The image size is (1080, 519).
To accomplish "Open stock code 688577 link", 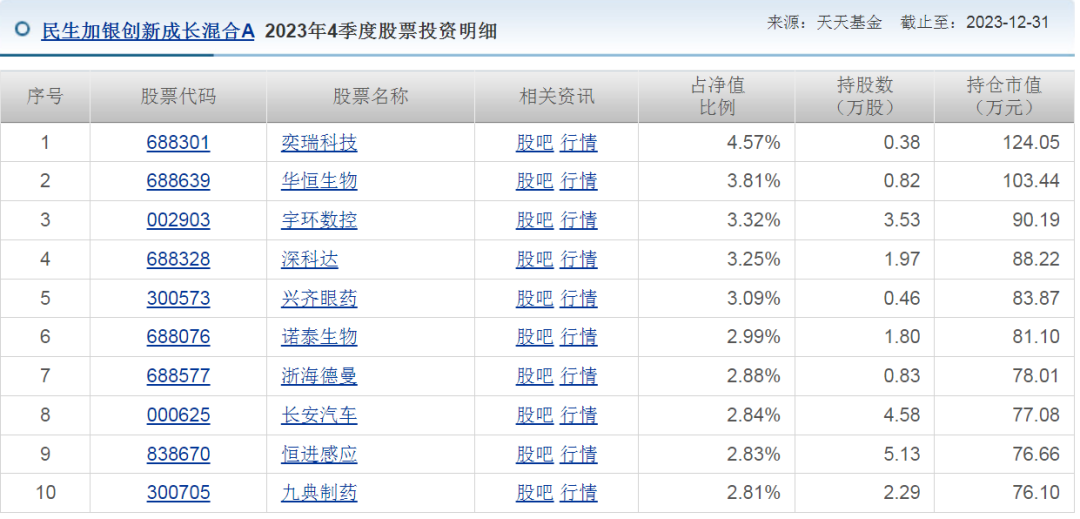I will (178, 376).
